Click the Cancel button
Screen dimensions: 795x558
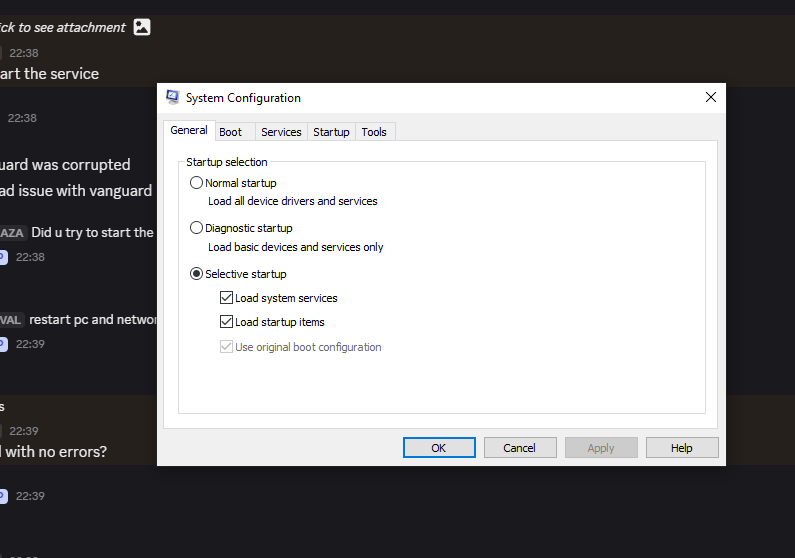coord(520,448)
